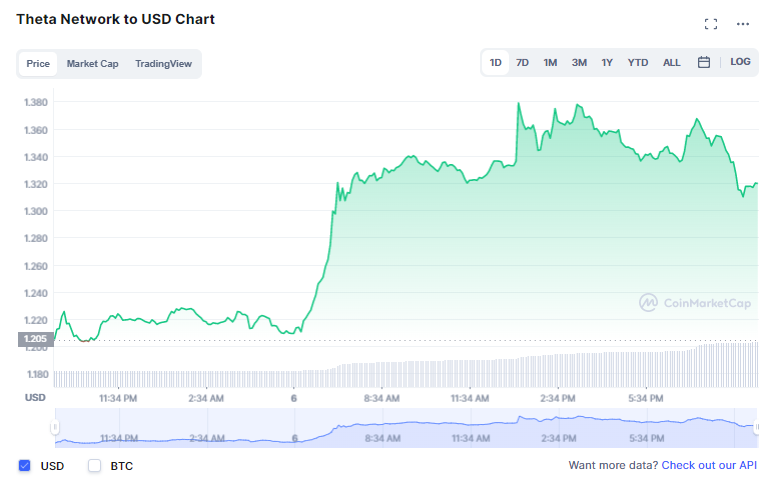The height and width of the screenshot is (486, 780).
Task: Select the 7D time range
Action: pos(522,63)
